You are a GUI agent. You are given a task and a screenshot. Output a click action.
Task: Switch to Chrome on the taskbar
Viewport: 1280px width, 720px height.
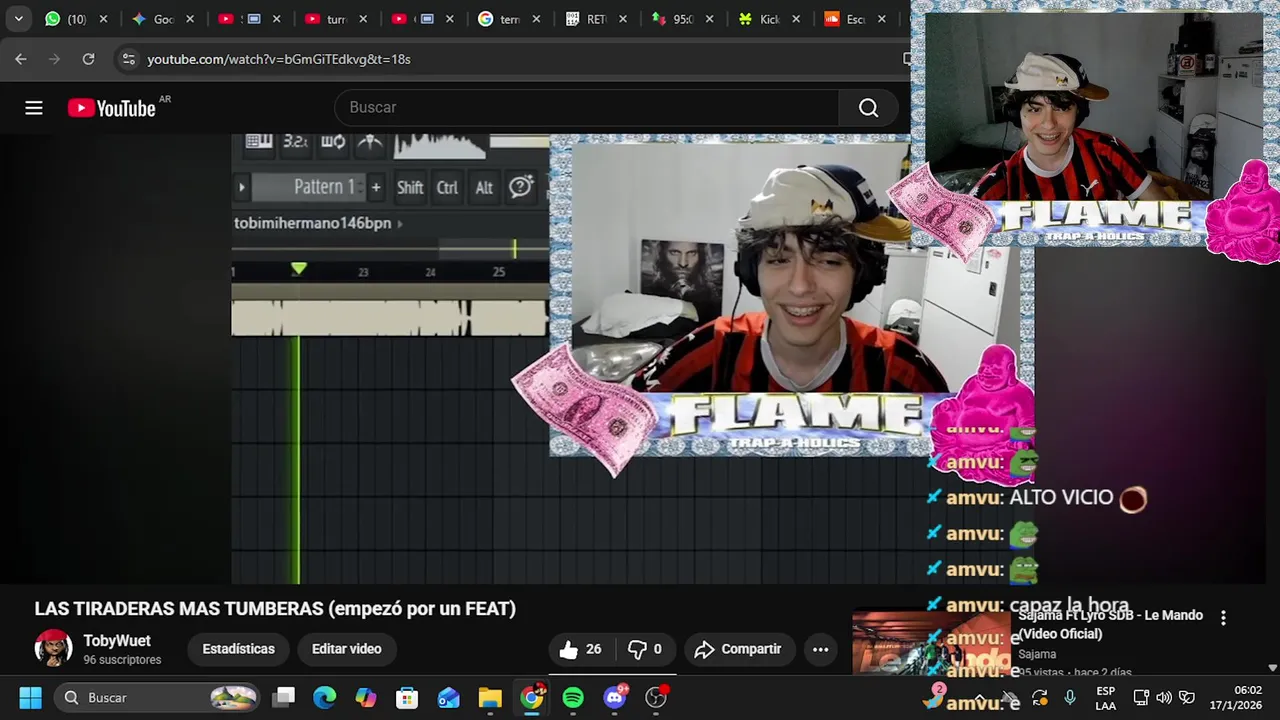(532, 698)
